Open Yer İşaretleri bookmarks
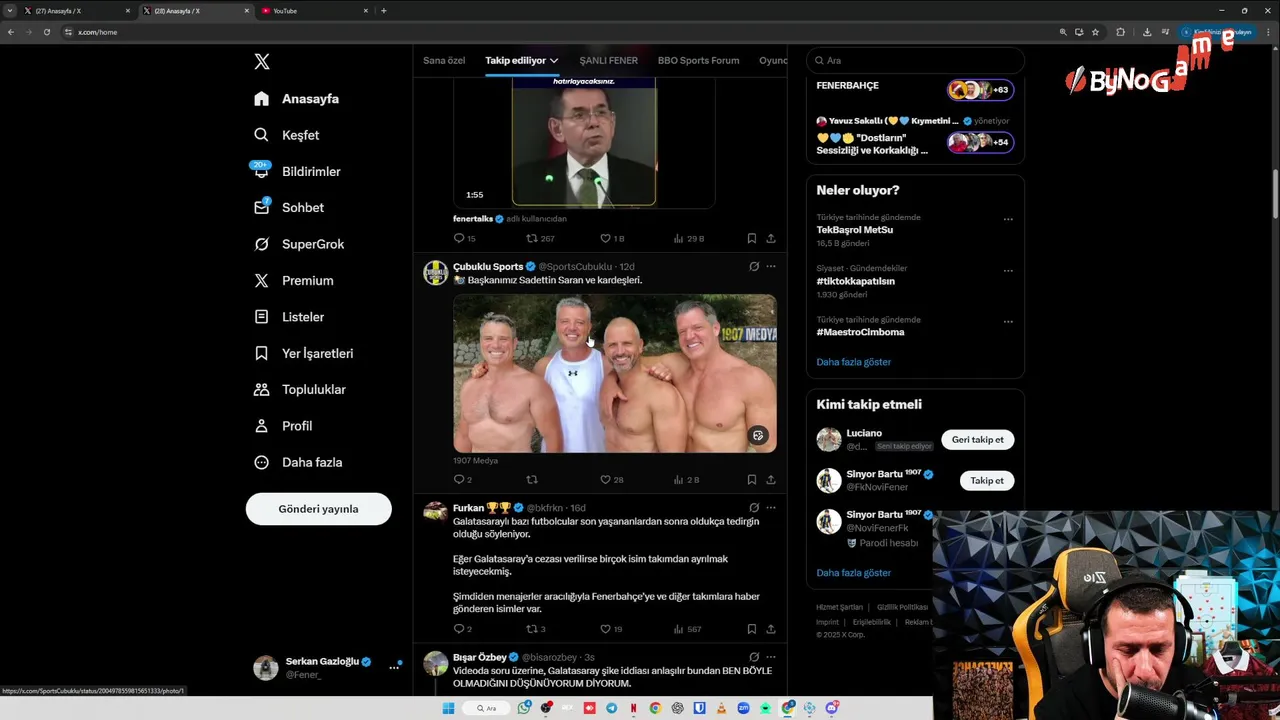 (303, 353)
